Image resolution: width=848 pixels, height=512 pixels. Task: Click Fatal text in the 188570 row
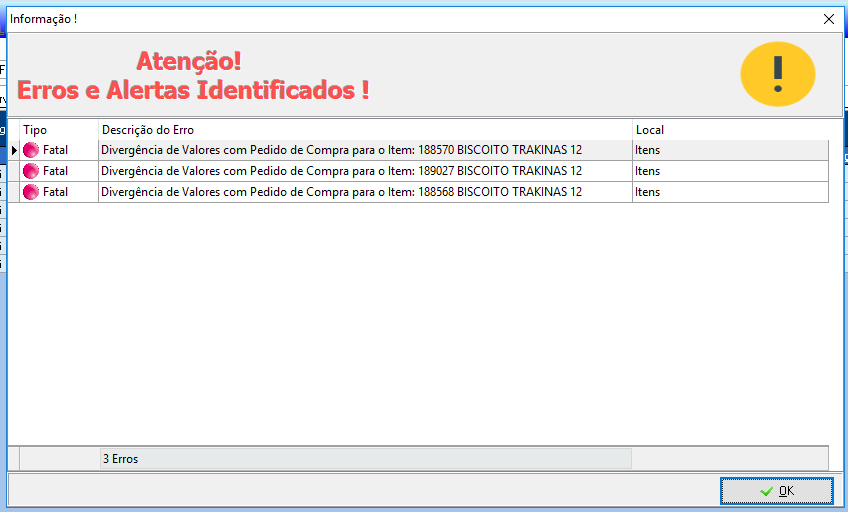click(56, 150)
